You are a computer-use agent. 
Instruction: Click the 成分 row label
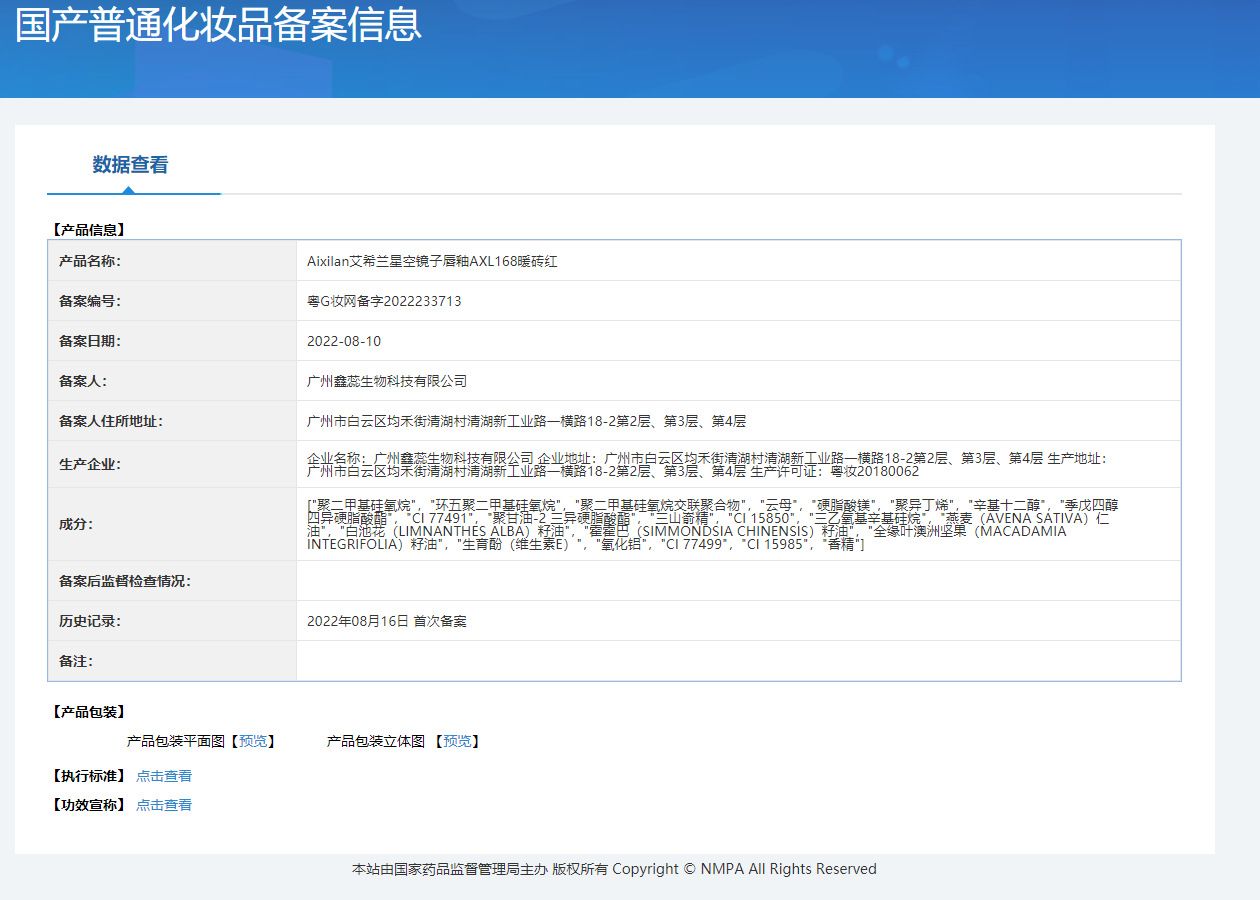[x=76, y=524]
